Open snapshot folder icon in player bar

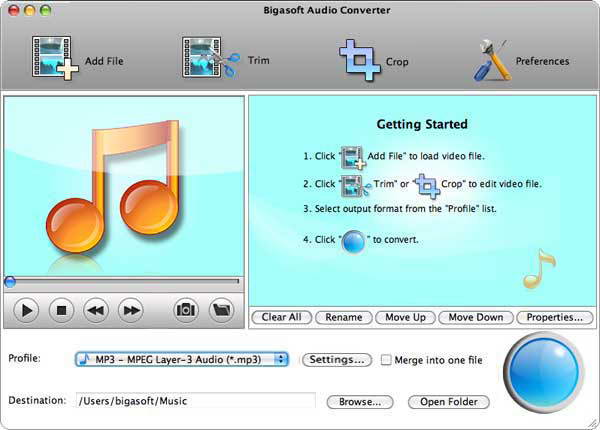pyautogui.click(x=222, y=309)
